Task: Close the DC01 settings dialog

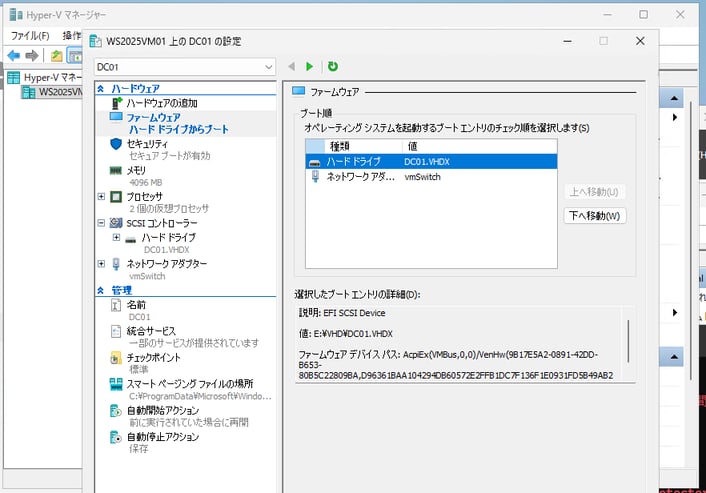Action: (640, 41)
